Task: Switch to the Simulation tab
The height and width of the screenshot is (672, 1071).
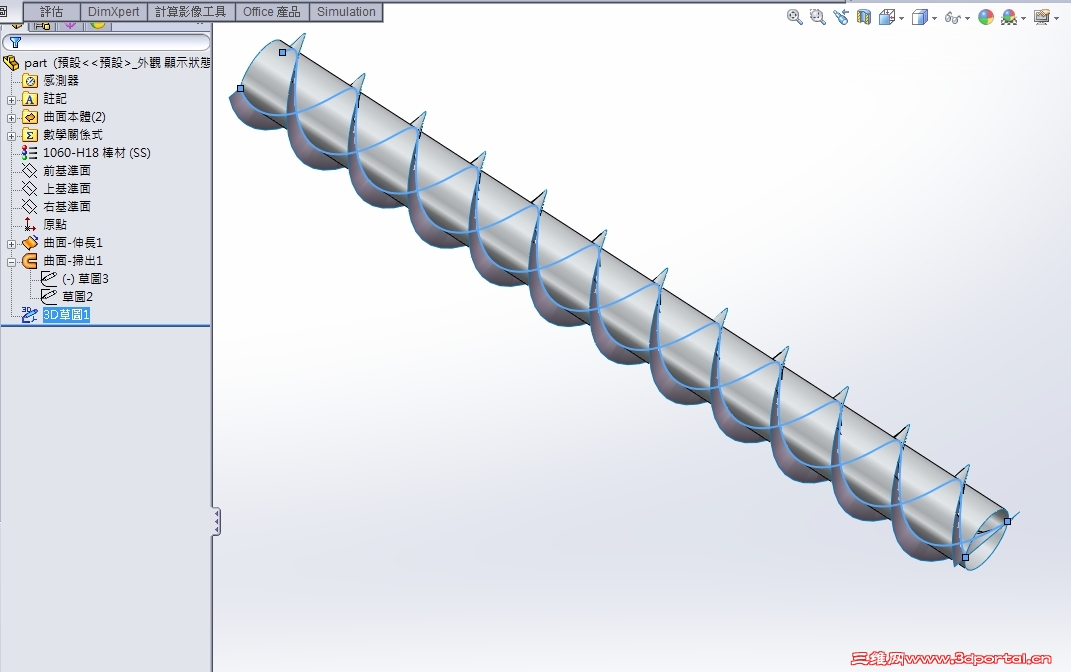Action: tap(346, 12)
